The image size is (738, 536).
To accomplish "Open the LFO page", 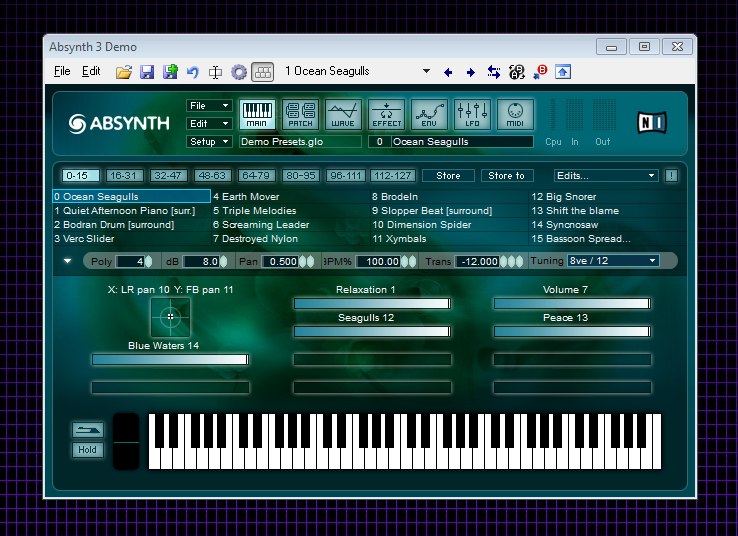I will 473,115.
